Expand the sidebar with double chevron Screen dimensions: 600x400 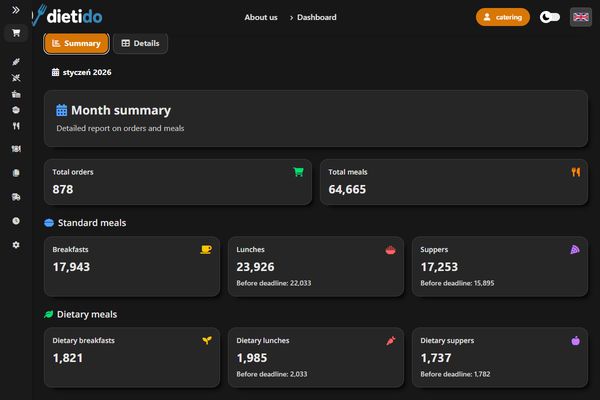tap(15, 9)
